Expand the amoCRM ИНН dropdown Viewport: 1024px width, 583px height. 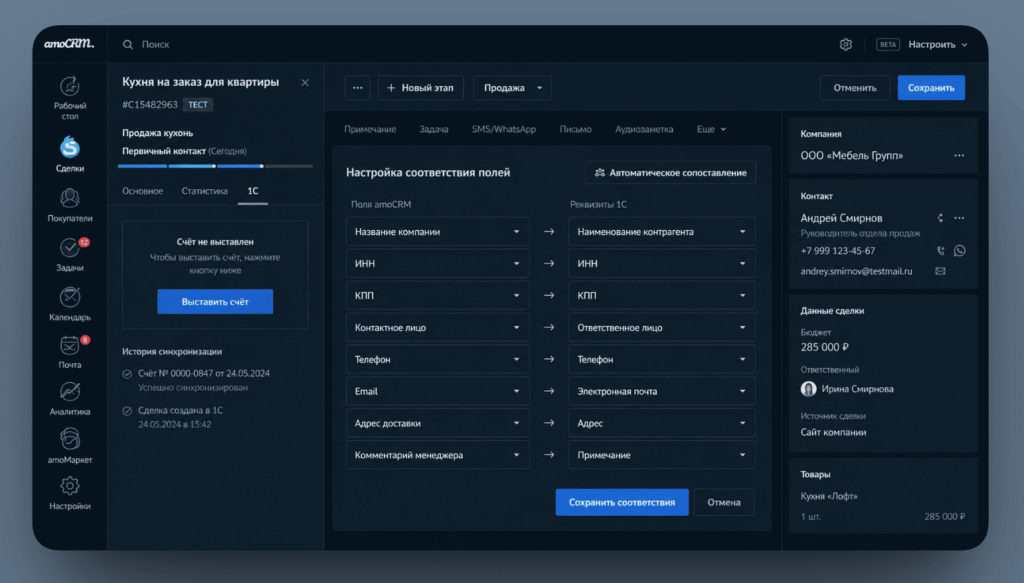click(x=437, y=264)
